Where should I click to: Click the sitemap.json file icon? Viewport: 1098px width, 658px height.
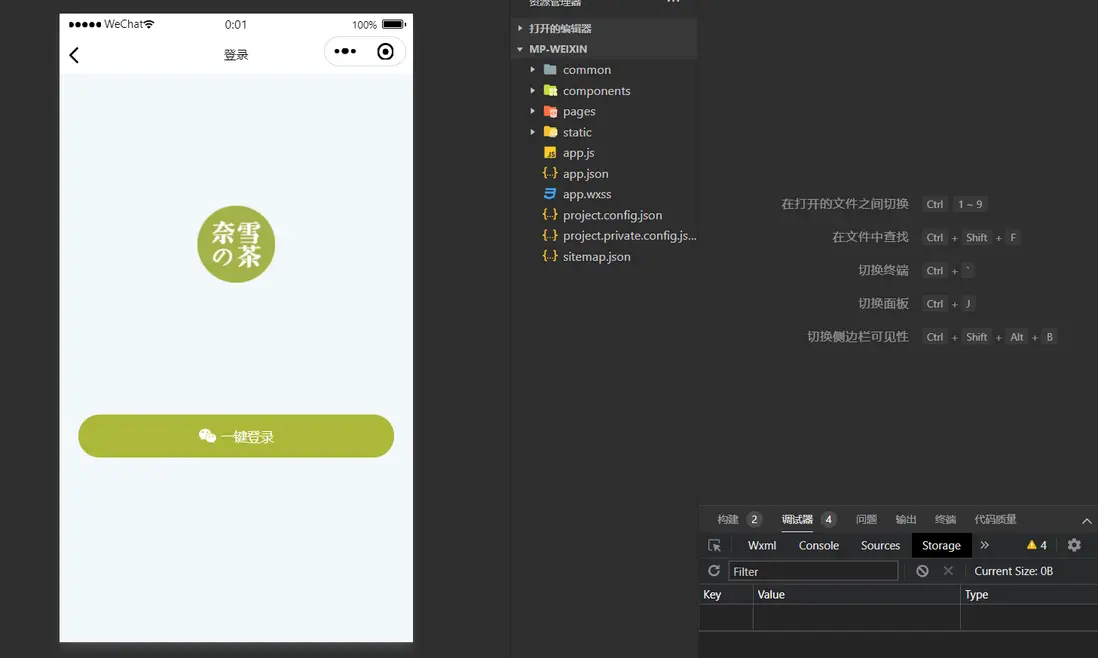tap(550, 256)
